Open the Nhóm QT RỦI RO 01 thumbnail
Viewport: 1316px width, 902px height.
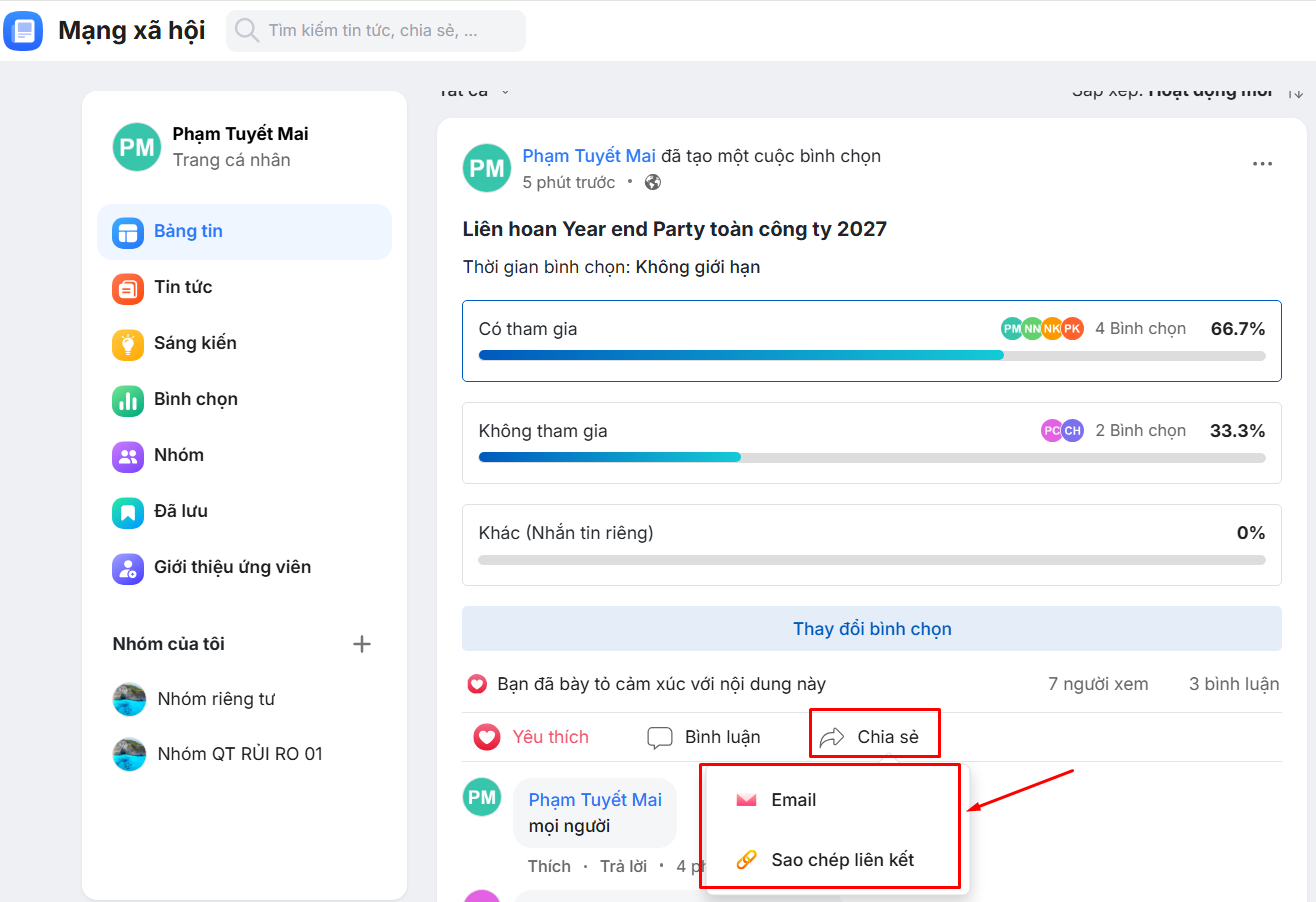point(130,754)
